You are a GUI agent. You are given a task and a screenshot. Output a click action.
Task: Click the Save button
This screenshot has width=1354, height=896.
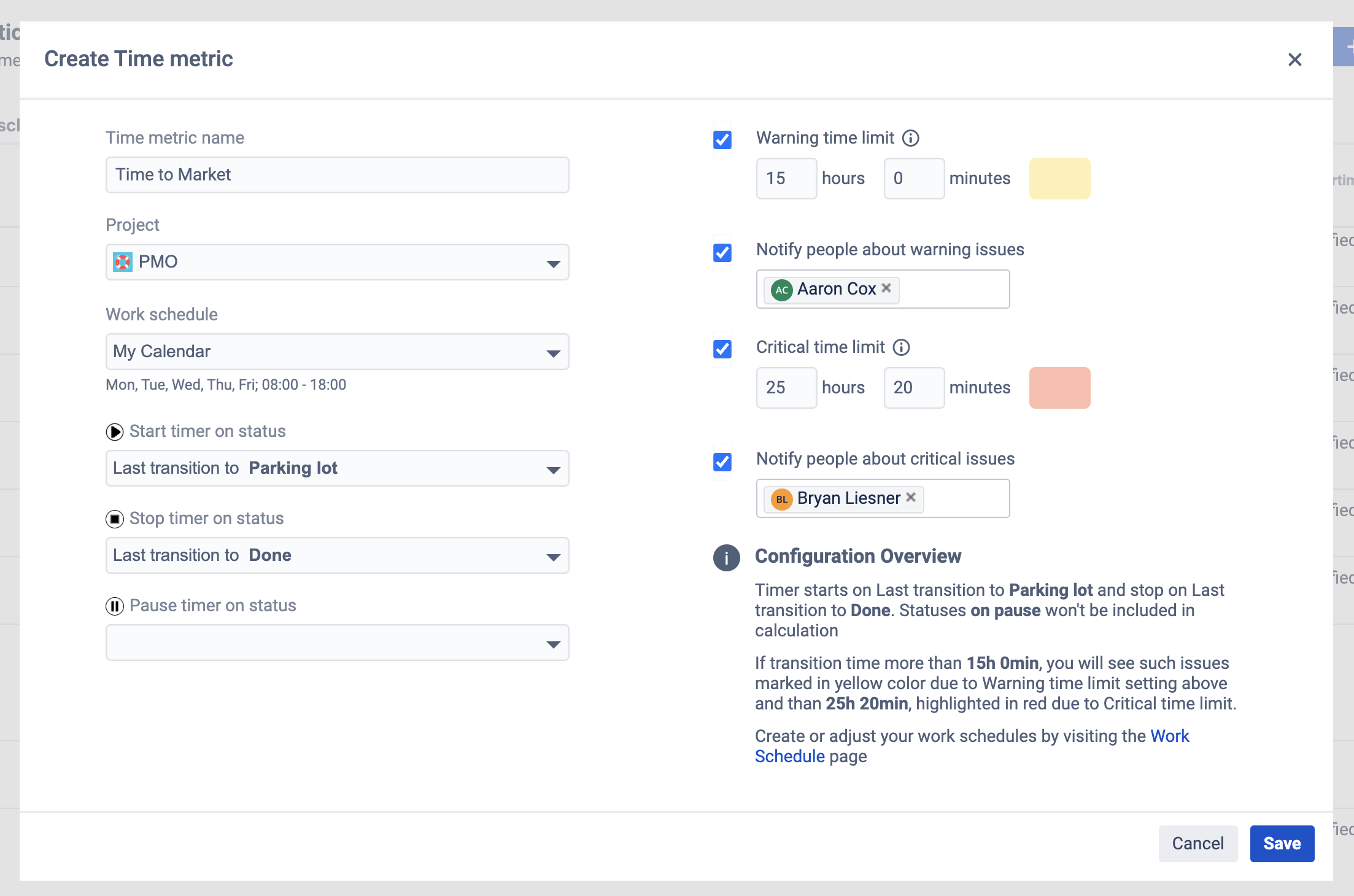pyautogui.click(x=1282, y=844)
